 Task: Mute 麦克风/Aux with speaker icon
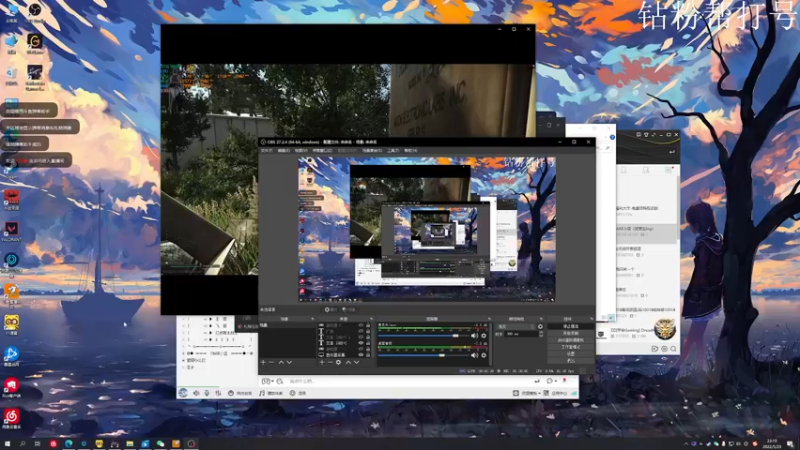474,336
